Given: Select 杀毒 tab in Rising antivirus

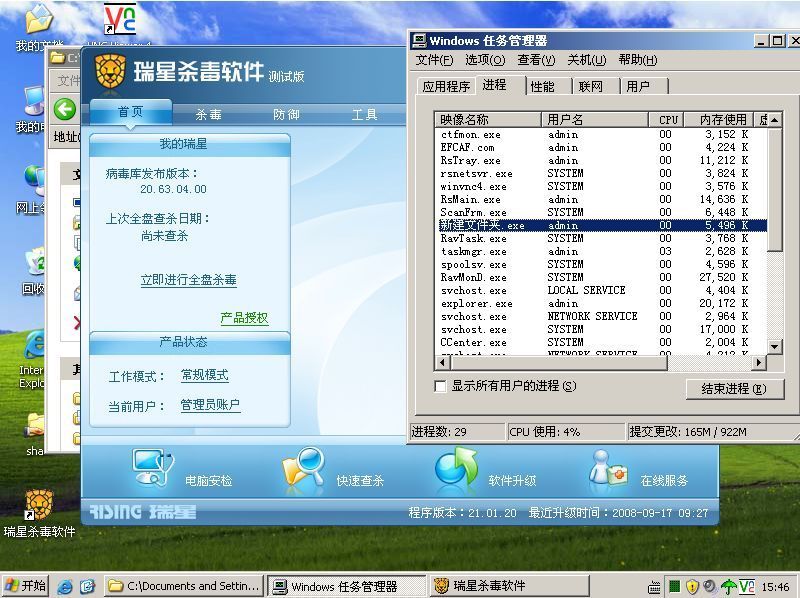Looking at the screenshot, I should click(209, 114).
